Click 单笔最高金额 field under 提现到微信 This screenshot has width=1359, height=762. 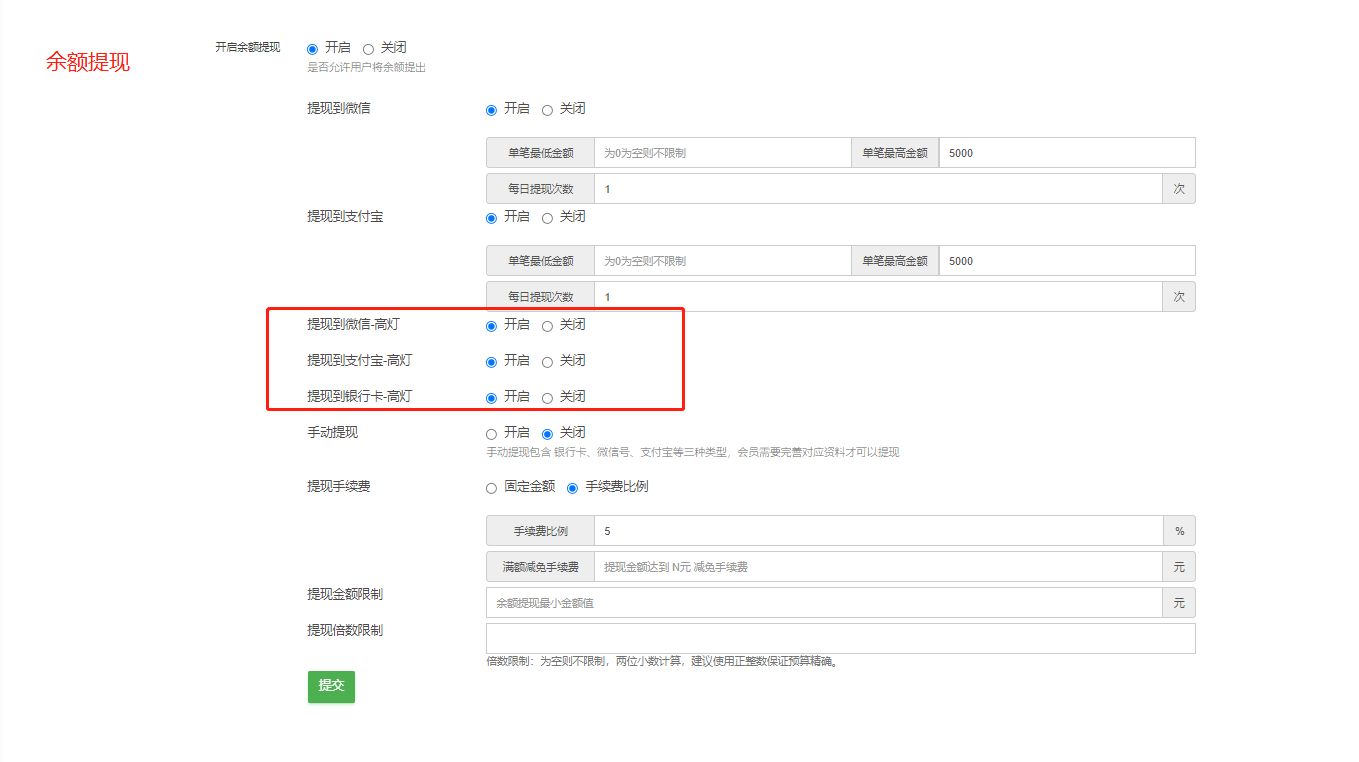(x=1066, y=153)
